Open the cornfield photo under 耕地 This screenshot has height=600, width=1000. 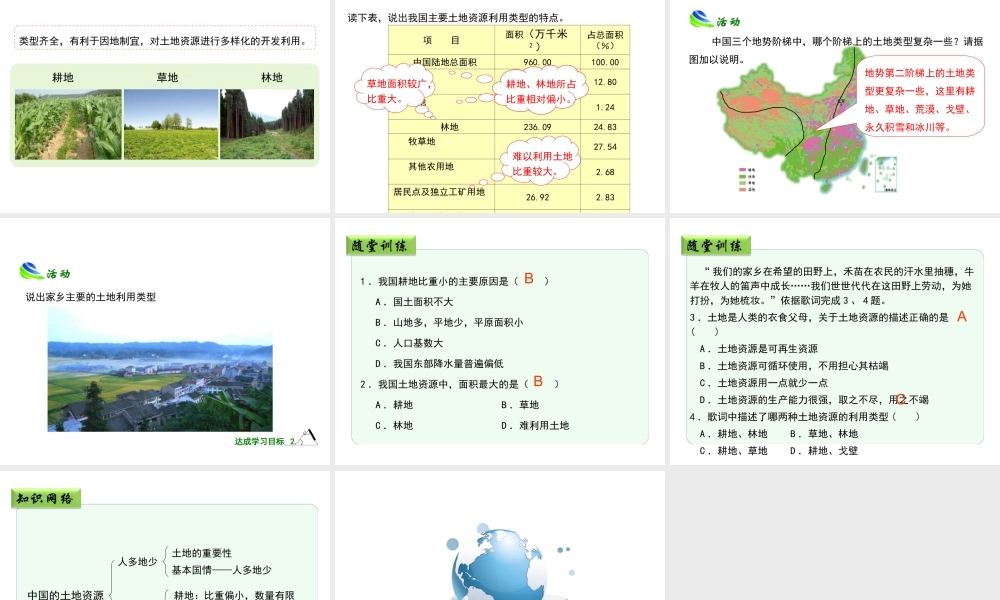point(68,124)
